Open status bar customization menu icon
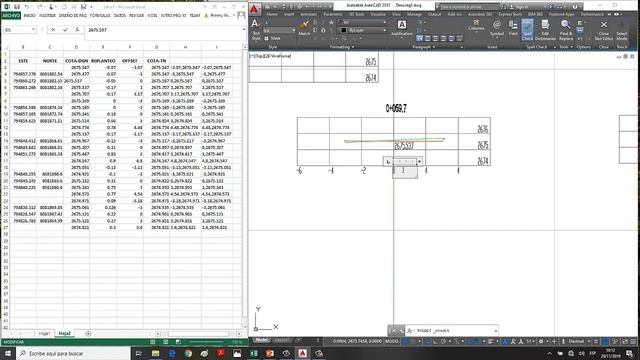The image size is (640, 360). tap(633, 341)
